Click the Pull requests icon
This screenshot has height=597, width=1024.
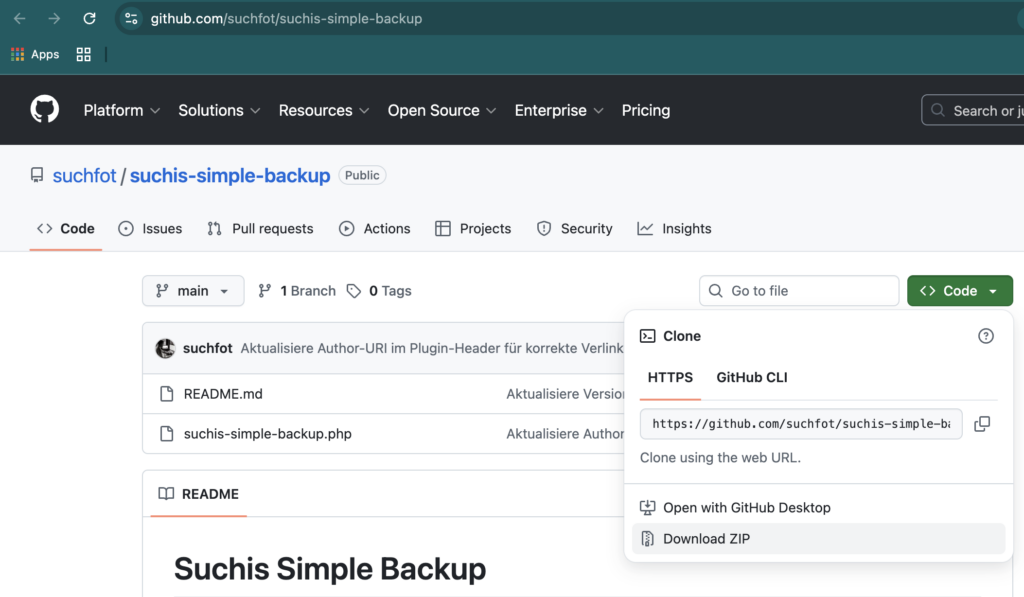pos(212,229)
